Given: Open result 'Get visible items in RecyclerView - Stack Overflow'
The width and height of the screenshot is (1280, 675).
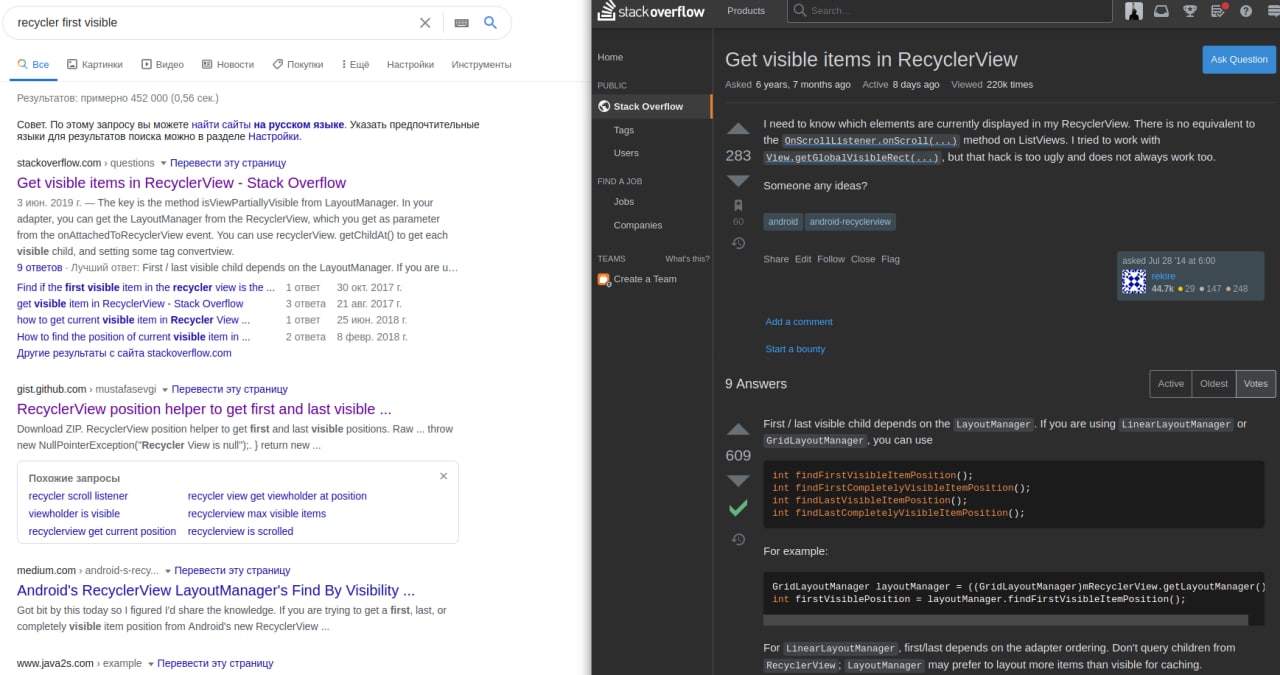Looking at the screenshot, I should point(181,183).
